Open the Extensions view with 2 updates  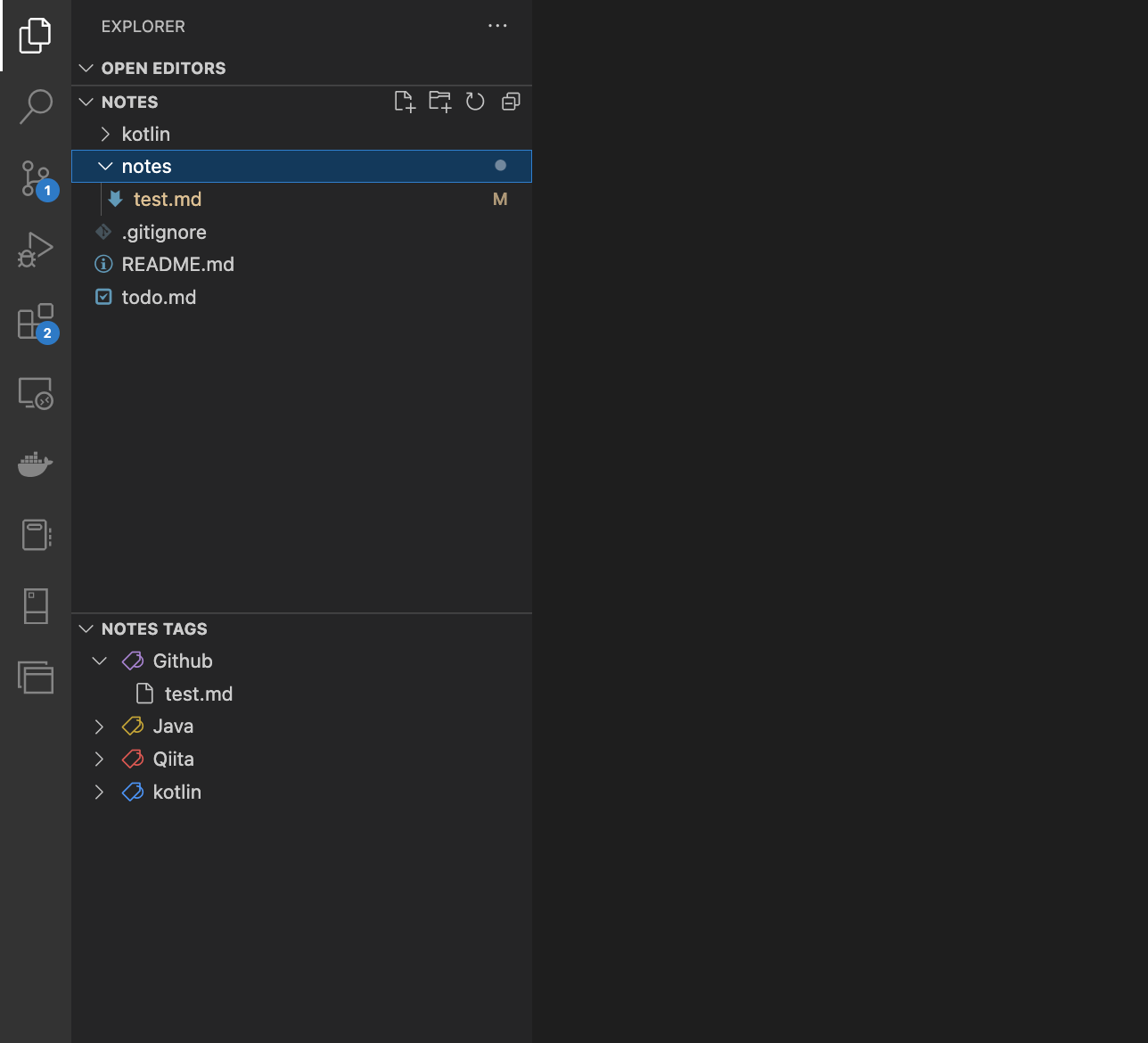click(35, 321)
